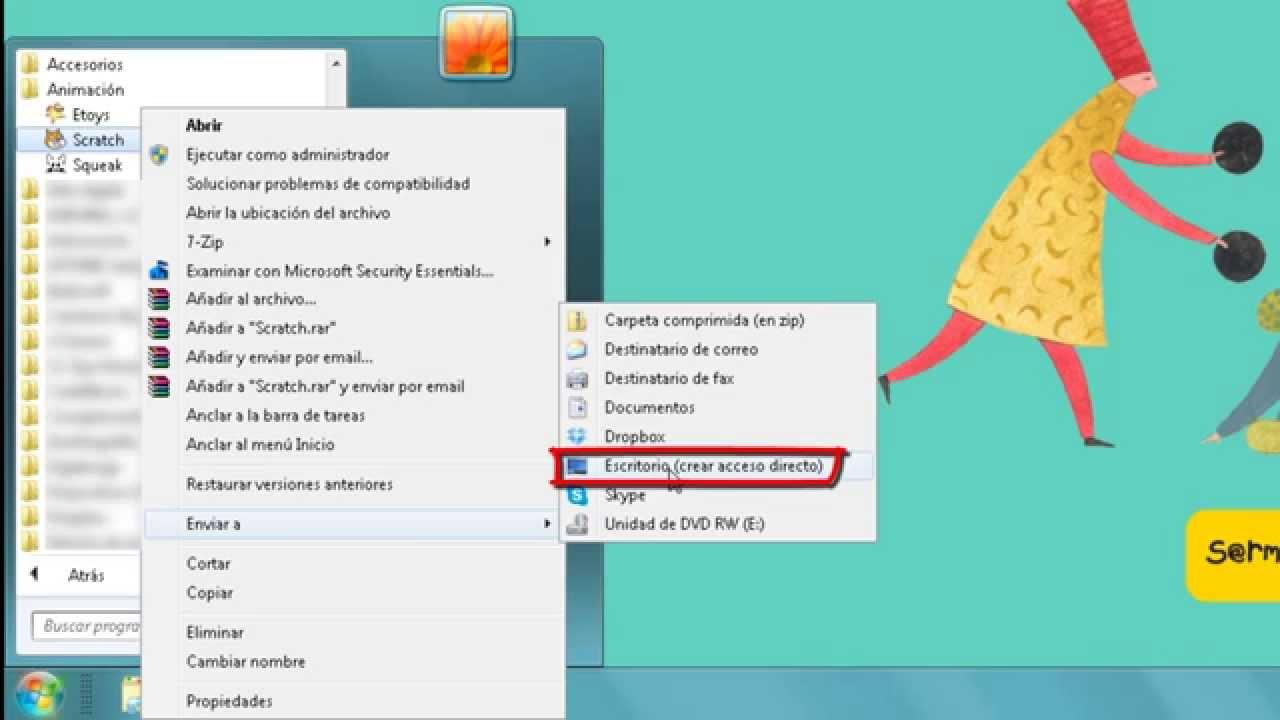Click the Windows Start orb button

coord(40,694)
